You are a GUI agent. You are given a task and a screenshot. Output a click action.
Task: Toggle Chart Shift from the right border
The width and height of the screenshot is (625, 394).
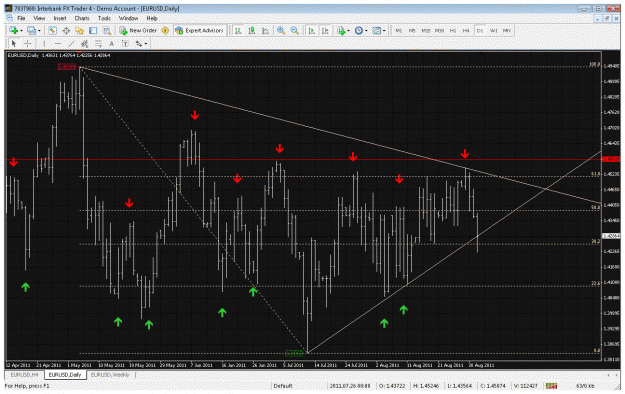click(x=325, y=30)
